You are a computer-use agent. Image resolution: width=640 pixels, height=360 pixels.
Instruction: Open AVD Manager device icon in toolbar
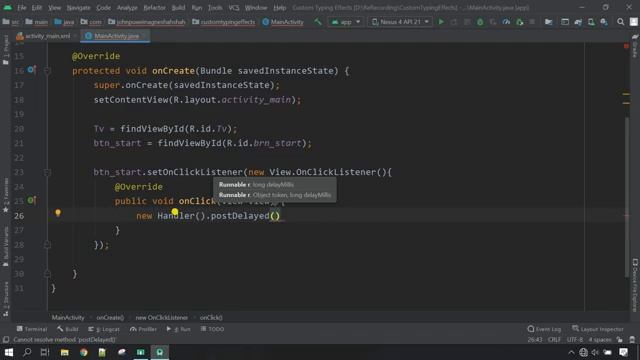pos(591,22)
